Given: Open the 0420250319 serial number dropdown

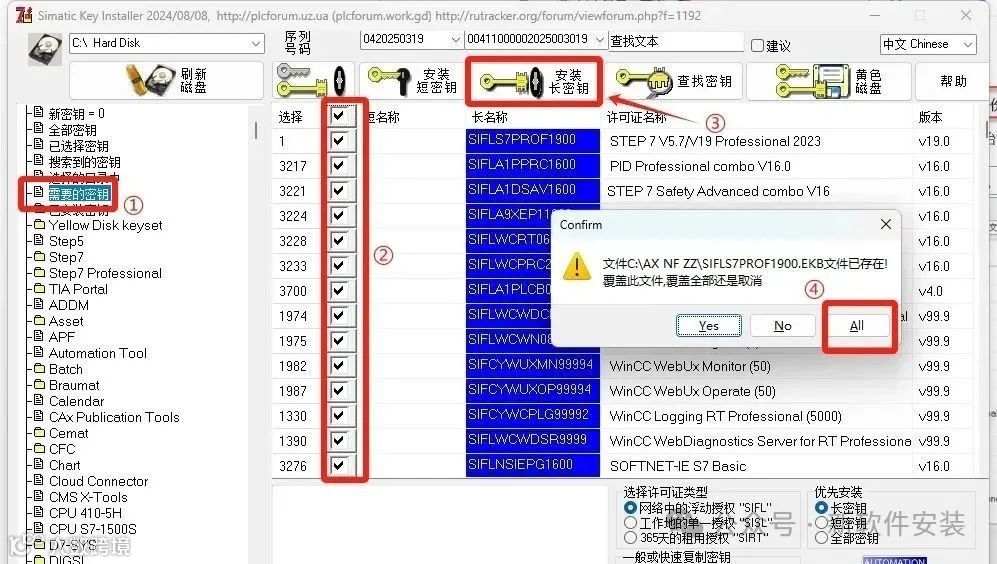Looking at the screenshot, I should (455, 39).
